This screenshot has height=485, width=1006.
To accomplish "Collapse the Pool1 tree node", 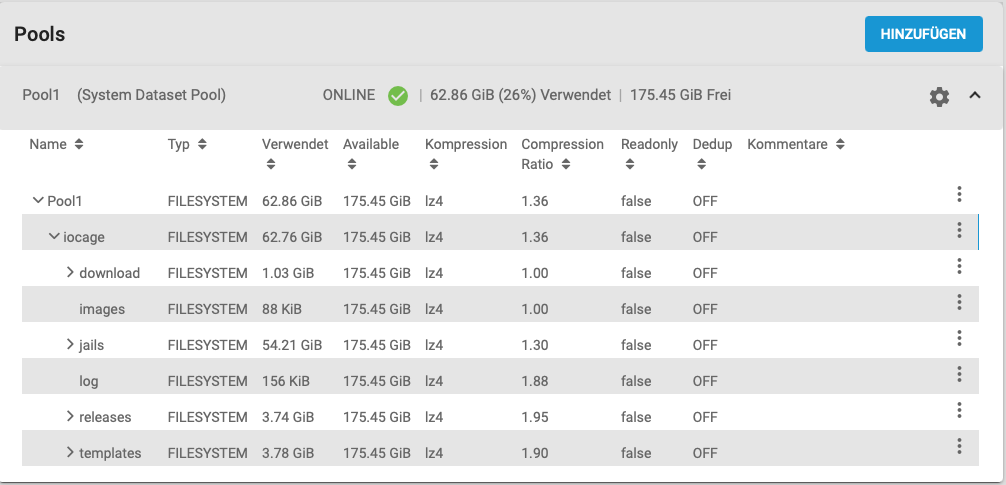I will click(x=38, y=201).
